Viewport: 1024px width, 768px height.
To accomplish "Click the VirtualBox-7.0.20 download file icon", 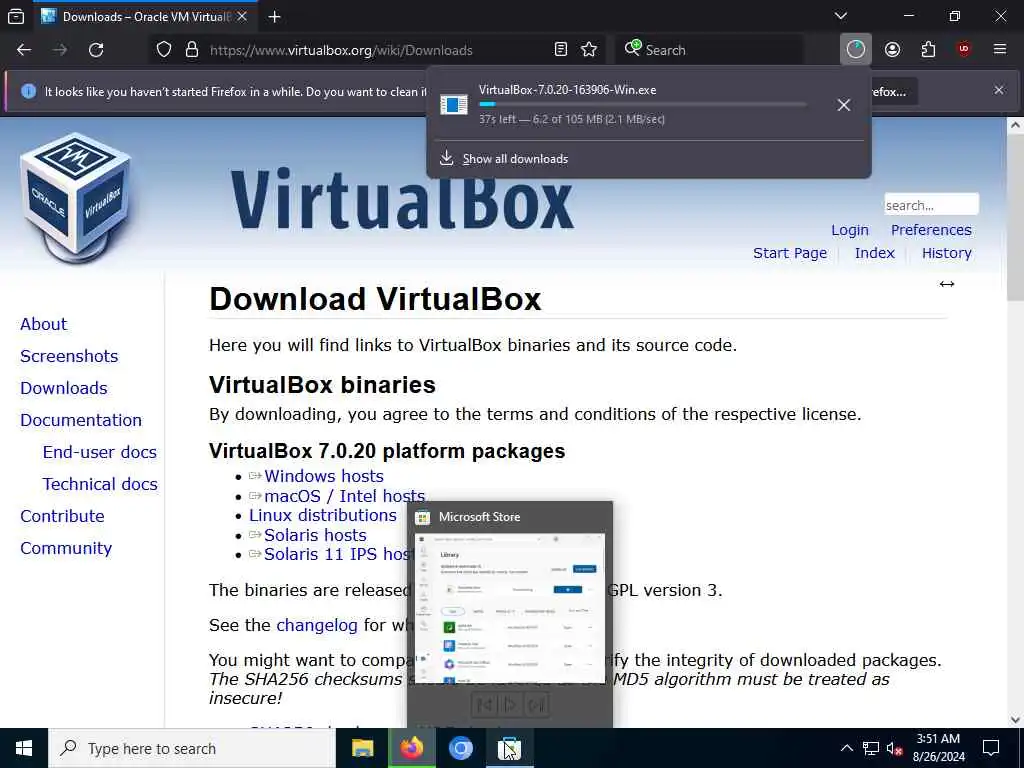I will coord(453,104).
